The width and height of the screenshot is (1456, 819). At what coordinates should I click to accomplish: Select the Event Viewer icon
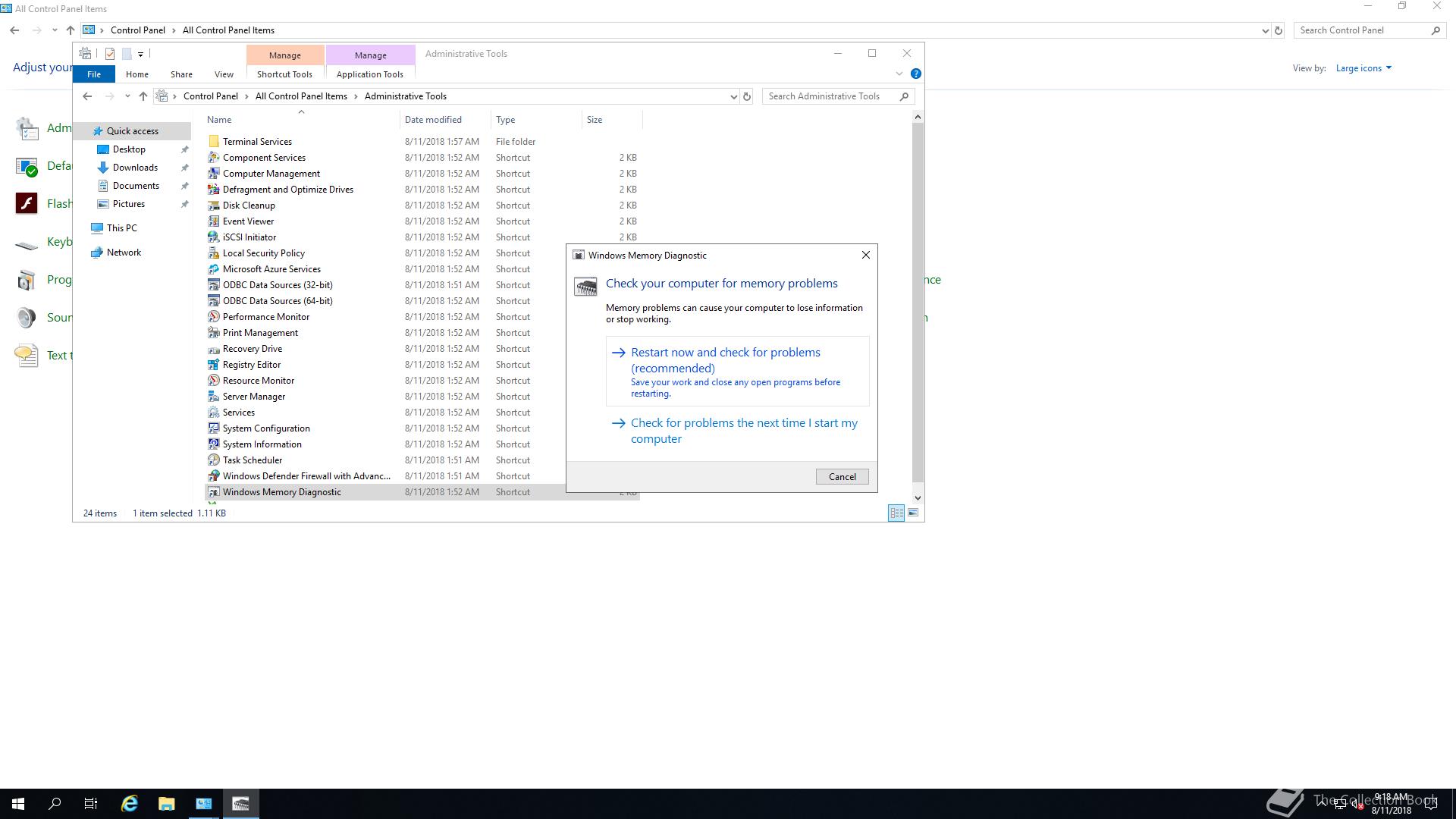pos(214,221)
